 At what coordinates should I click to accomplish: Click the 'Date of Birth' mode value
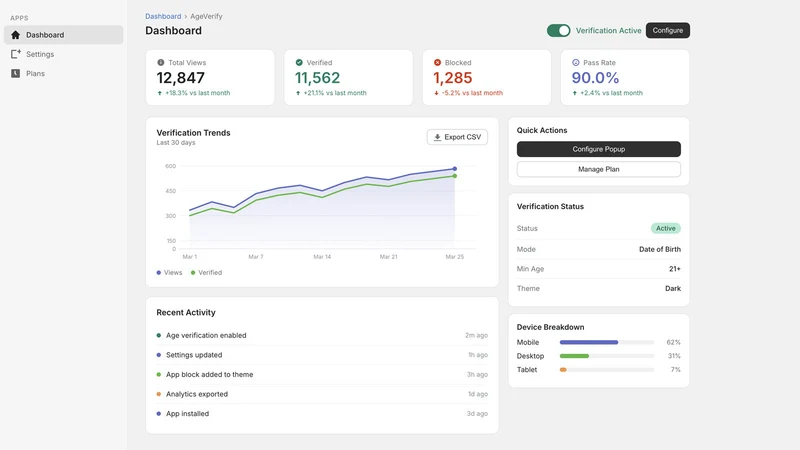[660, 249]
